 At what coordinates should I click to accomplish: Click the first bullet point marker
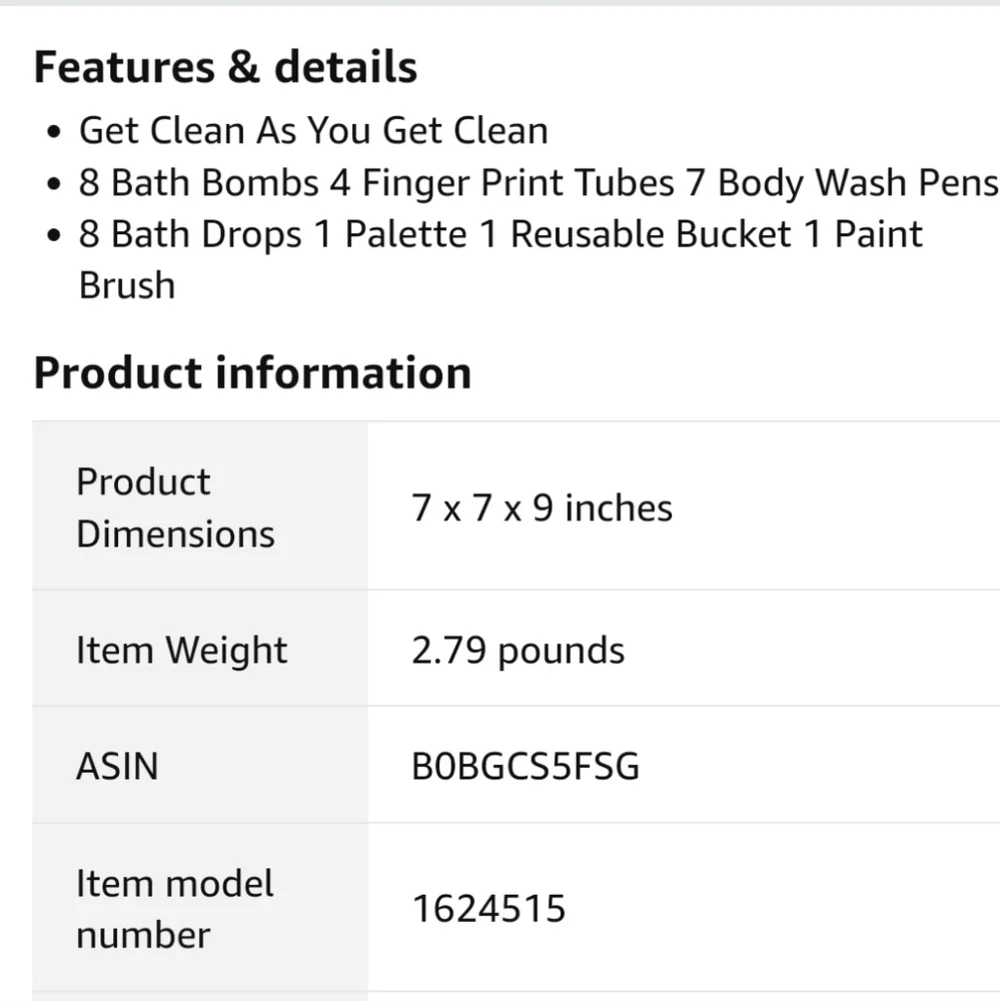pyautogui.click(x=54, y=132)
